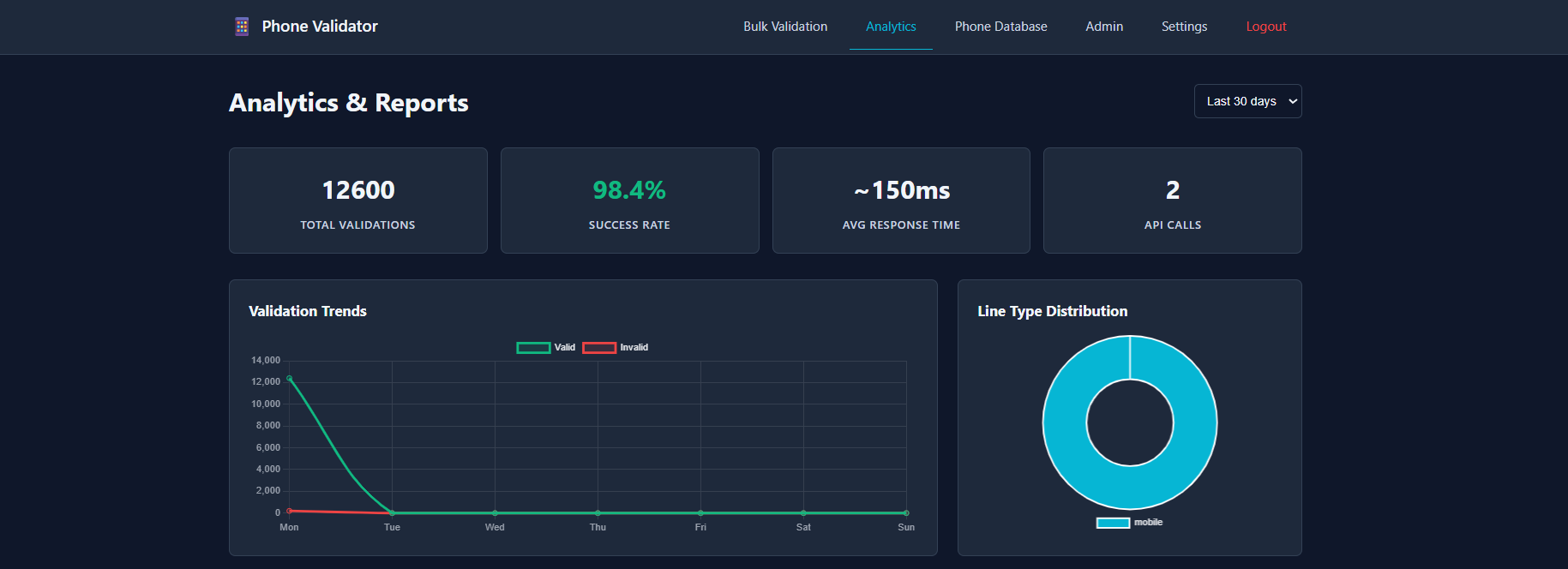The width and height of the screenshot is (1568, 569).
Task: Click Sunday's data point on trend line
Action: click(x=906, y=512)
